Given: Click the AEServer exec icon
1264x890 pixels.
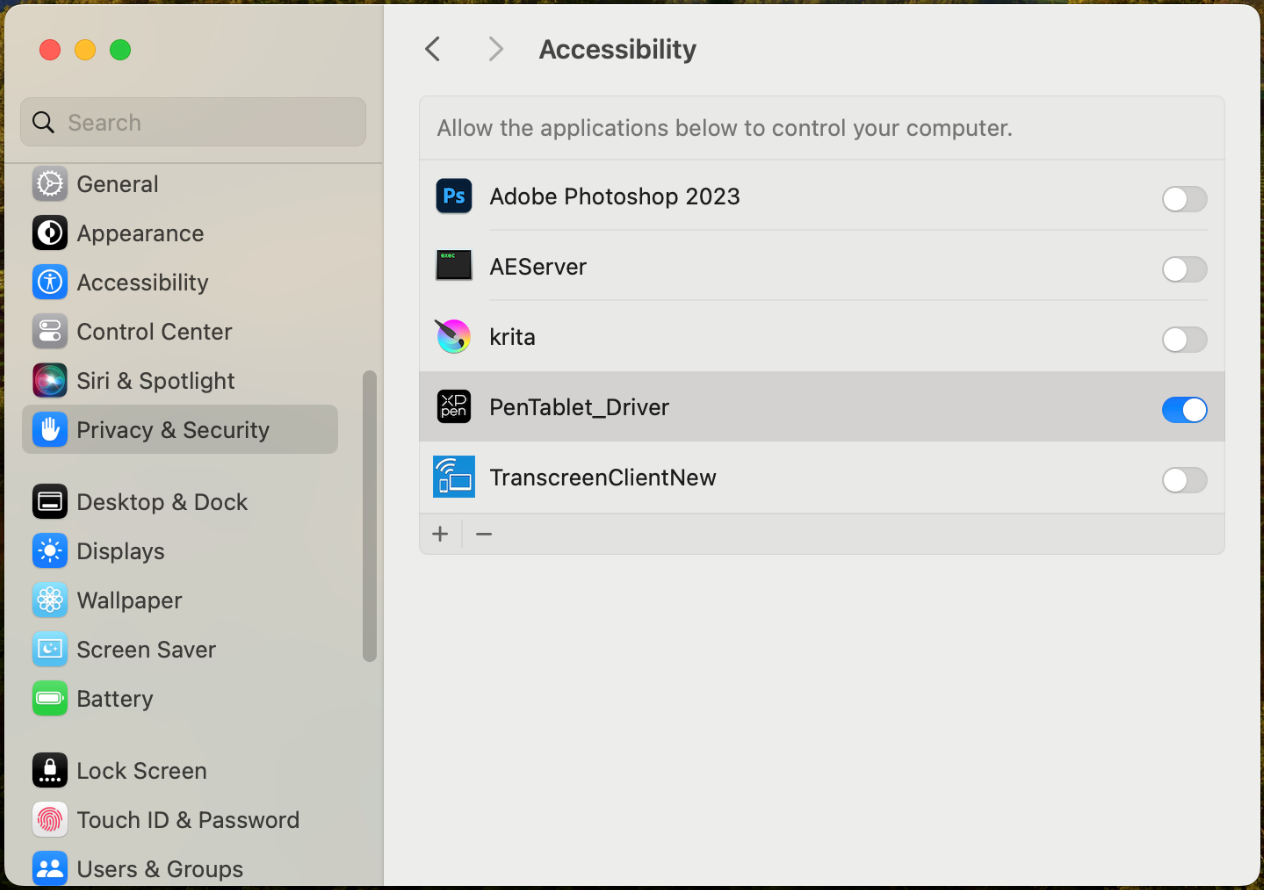Looking at the screenshot, I should tap(454, 266).
